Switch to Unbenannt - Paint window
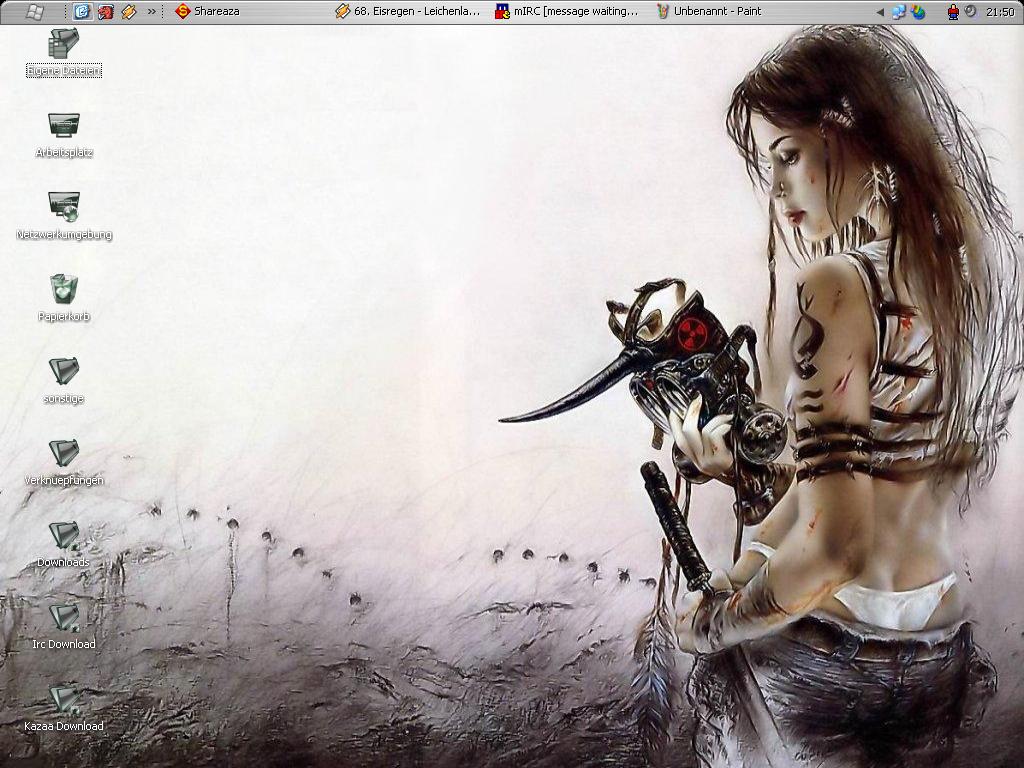This screenshot has height=768, width=1024. point(710,12)
